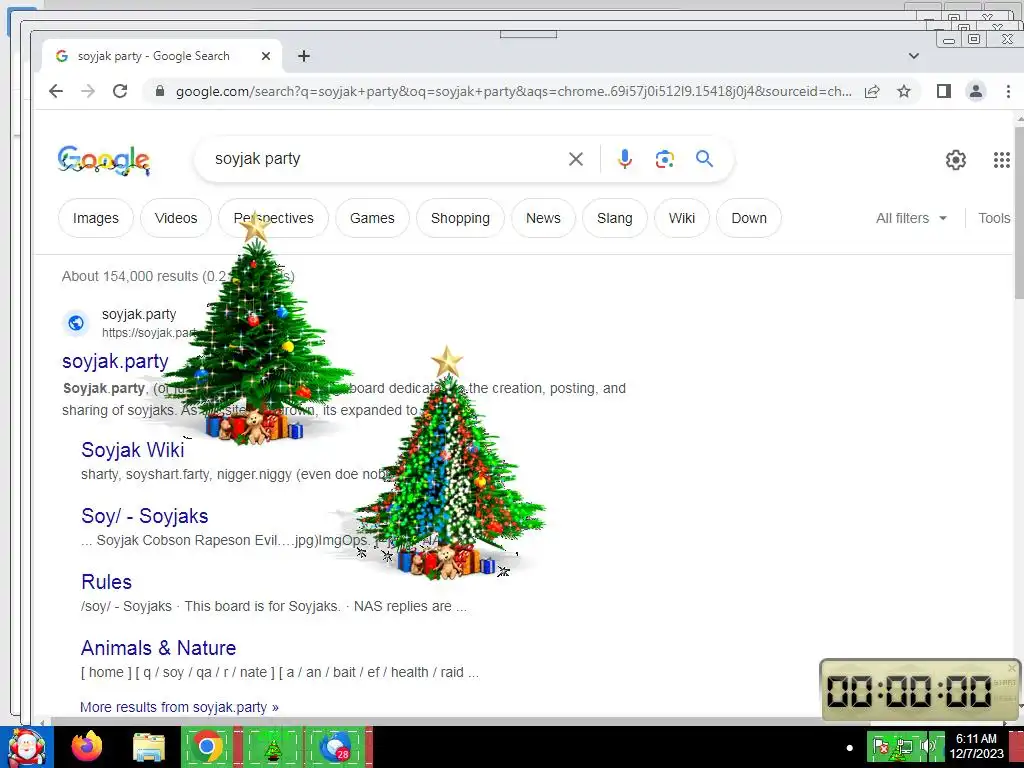Click the volume tray icon

coord(928,746)
